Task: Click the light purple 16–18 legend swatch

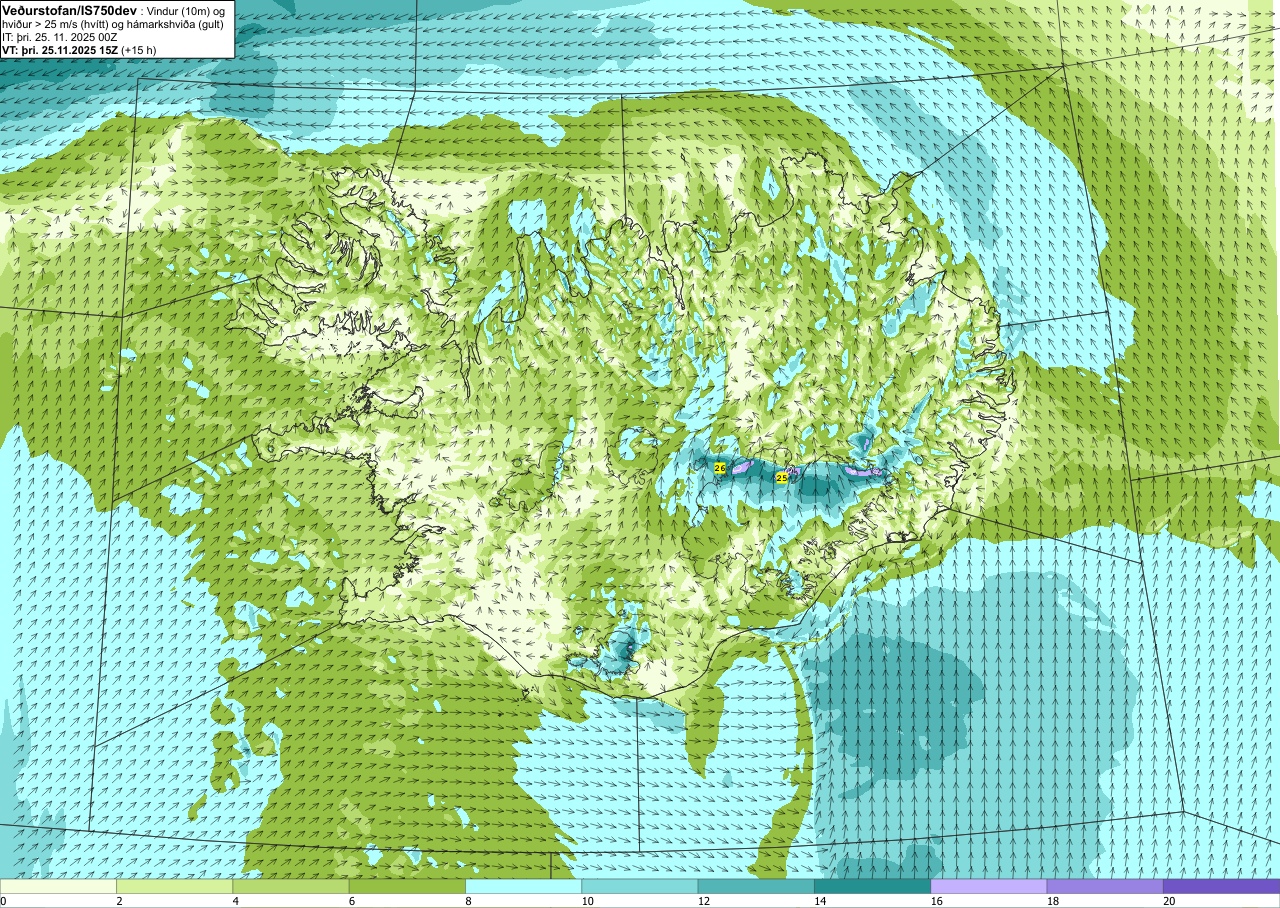Action: (989, 886)
